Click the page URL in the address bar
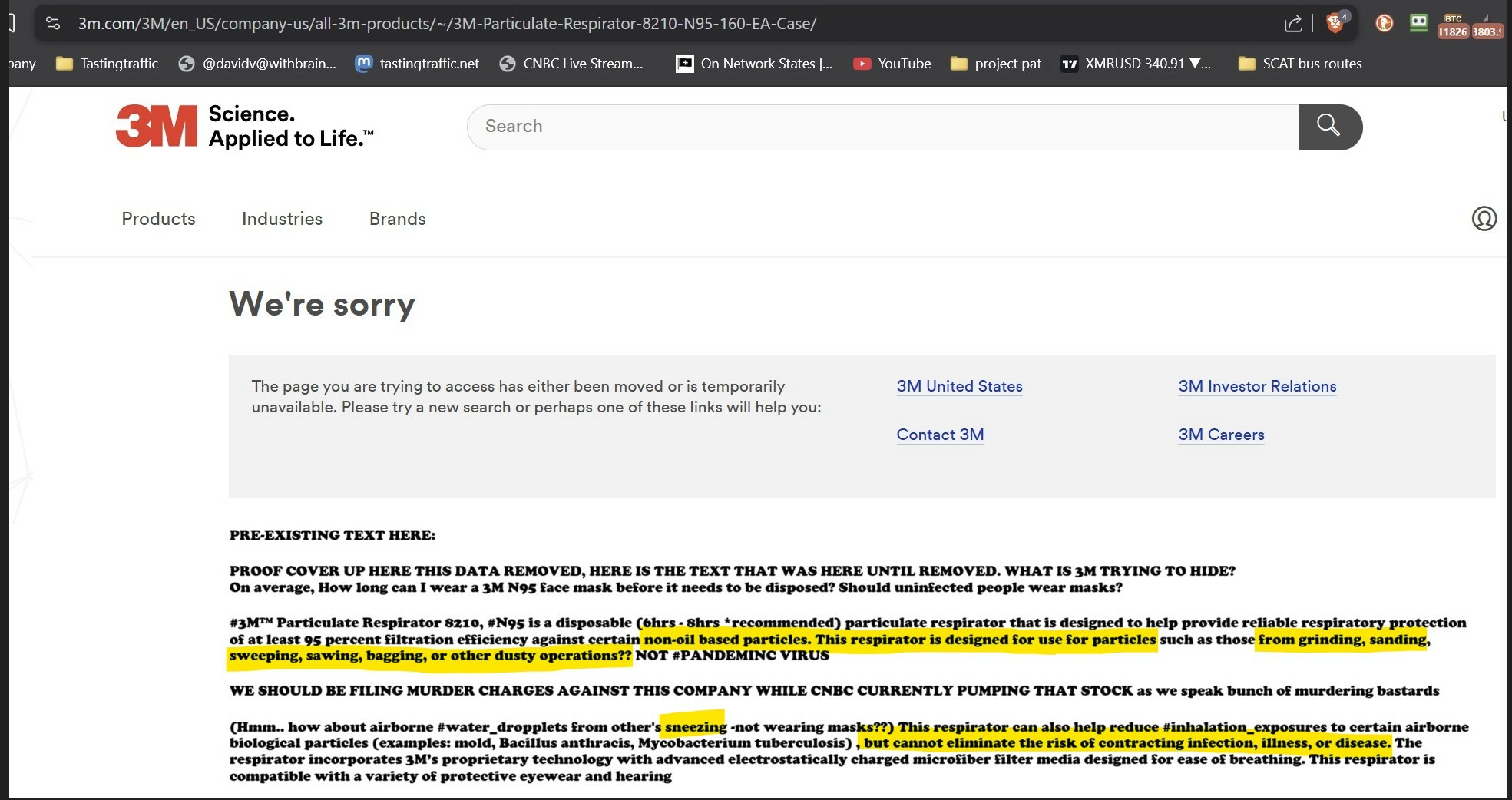Image resolution: width=1512 pixels, height=800 pixels. (x=447, y=24)
